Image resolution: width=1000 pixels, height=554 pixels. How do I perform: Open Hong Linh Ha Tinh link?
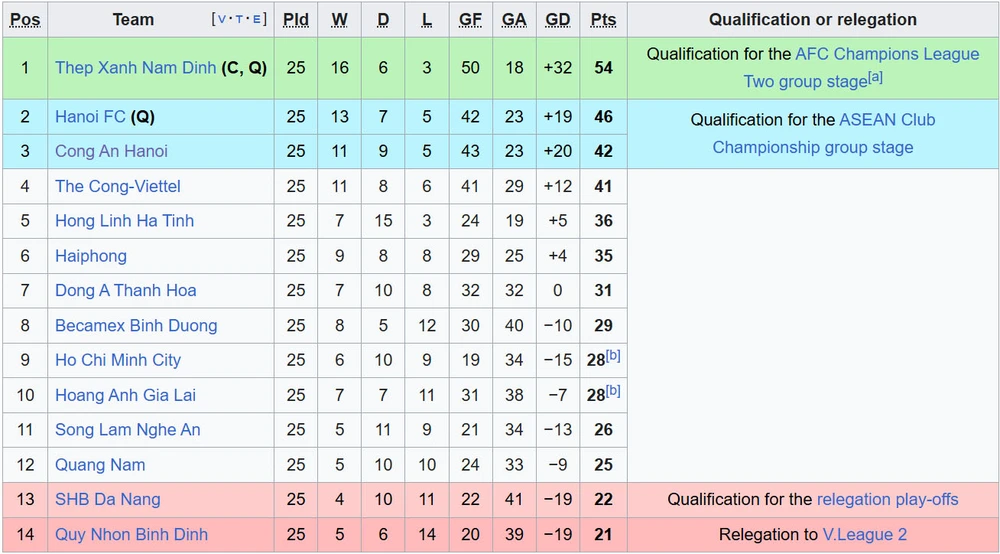click(124, 221)
